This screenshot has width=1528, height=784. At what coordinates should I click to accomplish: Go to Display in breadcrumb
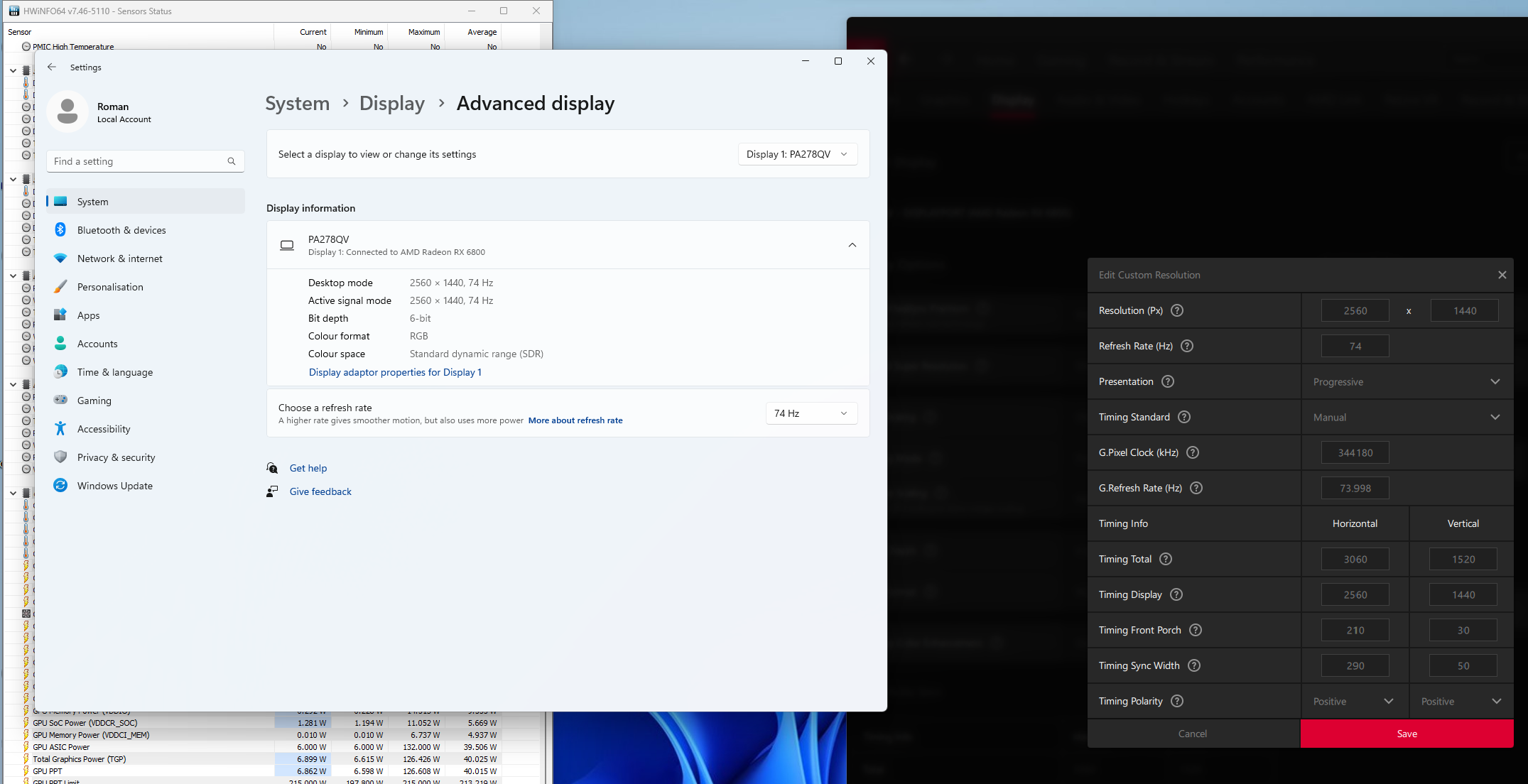point(391,104)
